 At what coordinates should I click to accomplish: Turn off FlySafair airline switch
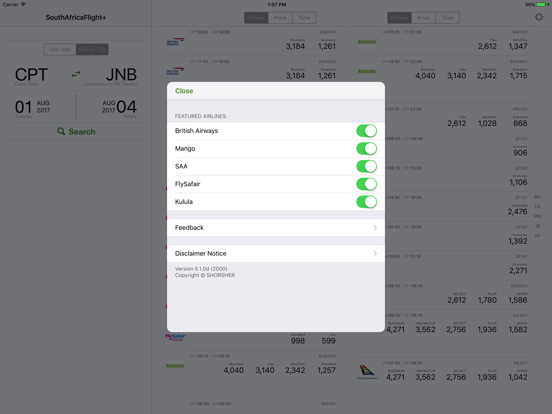click(366, 184)
